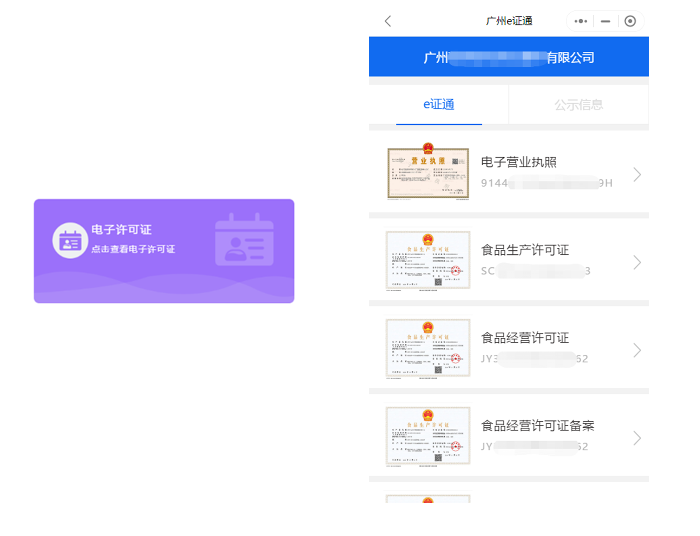
Task: Open the 食品经营许可证备案 certificate thumbnail
Action: pyautogui.click(x=428, y=436)
